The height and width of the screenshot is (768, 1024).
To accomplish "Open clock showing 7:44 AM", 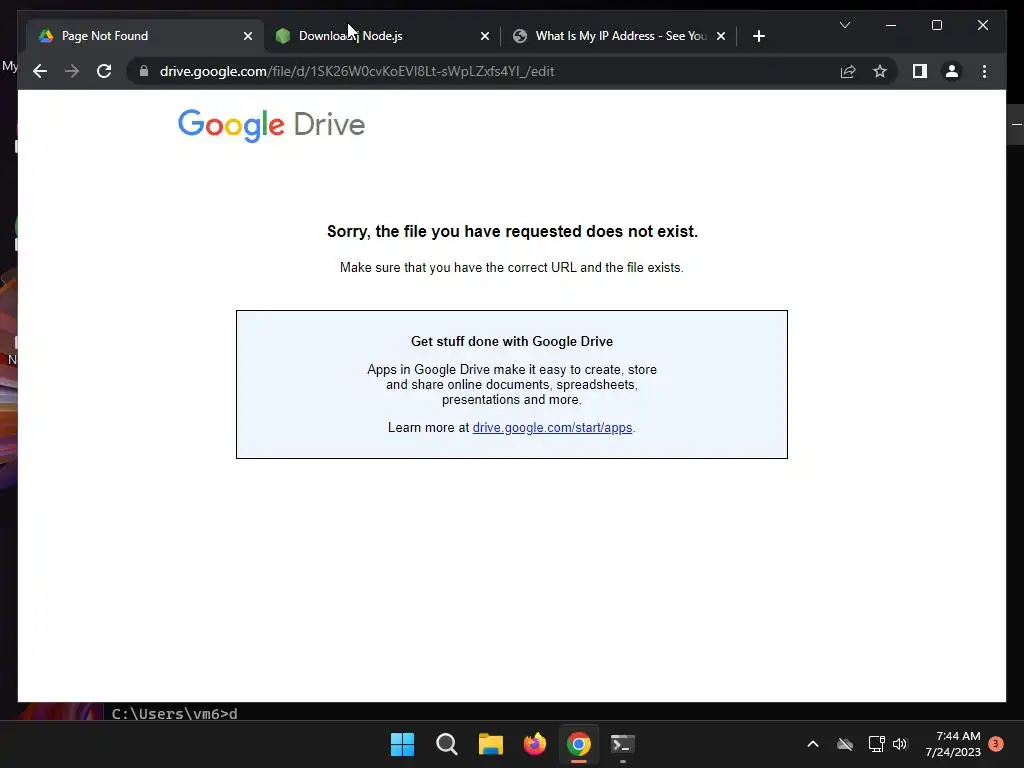I will click(x=953, y=744).
